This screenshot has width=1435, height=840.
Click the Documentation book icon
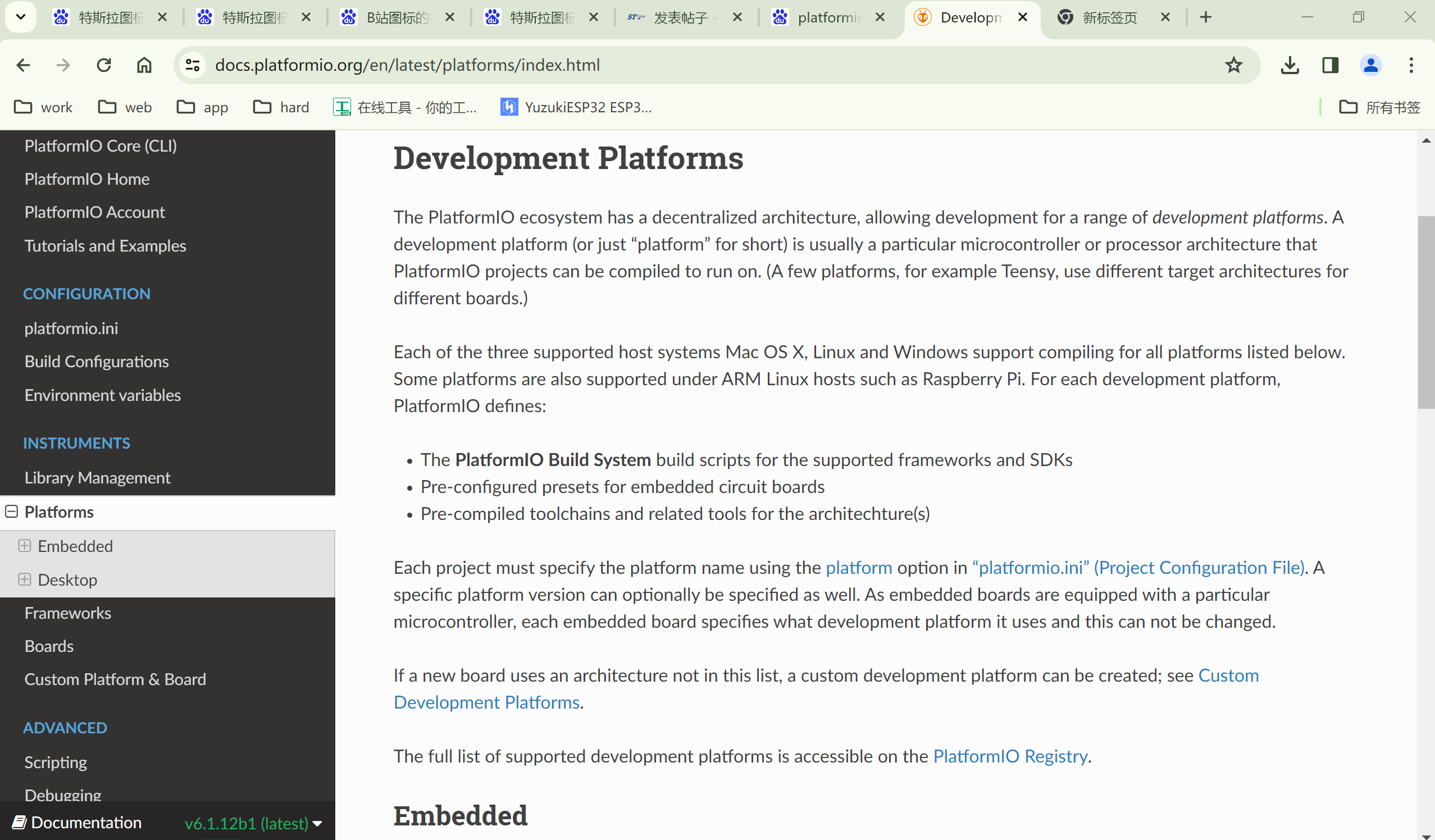[x=19, y=823]
